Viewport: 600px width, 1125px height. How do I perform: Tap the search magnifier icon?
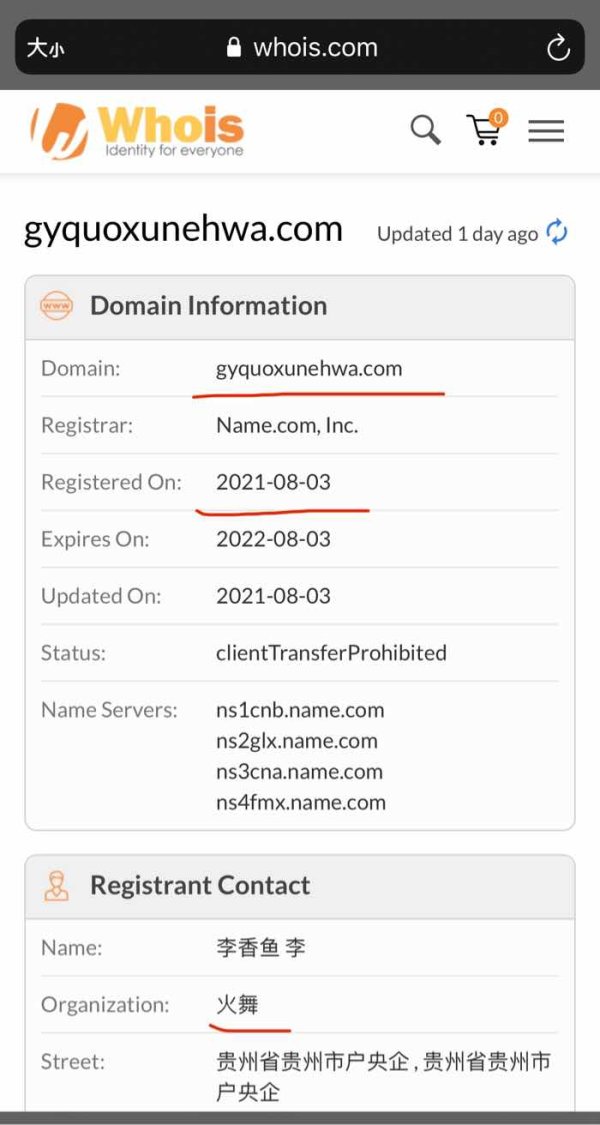click(426, 130)
